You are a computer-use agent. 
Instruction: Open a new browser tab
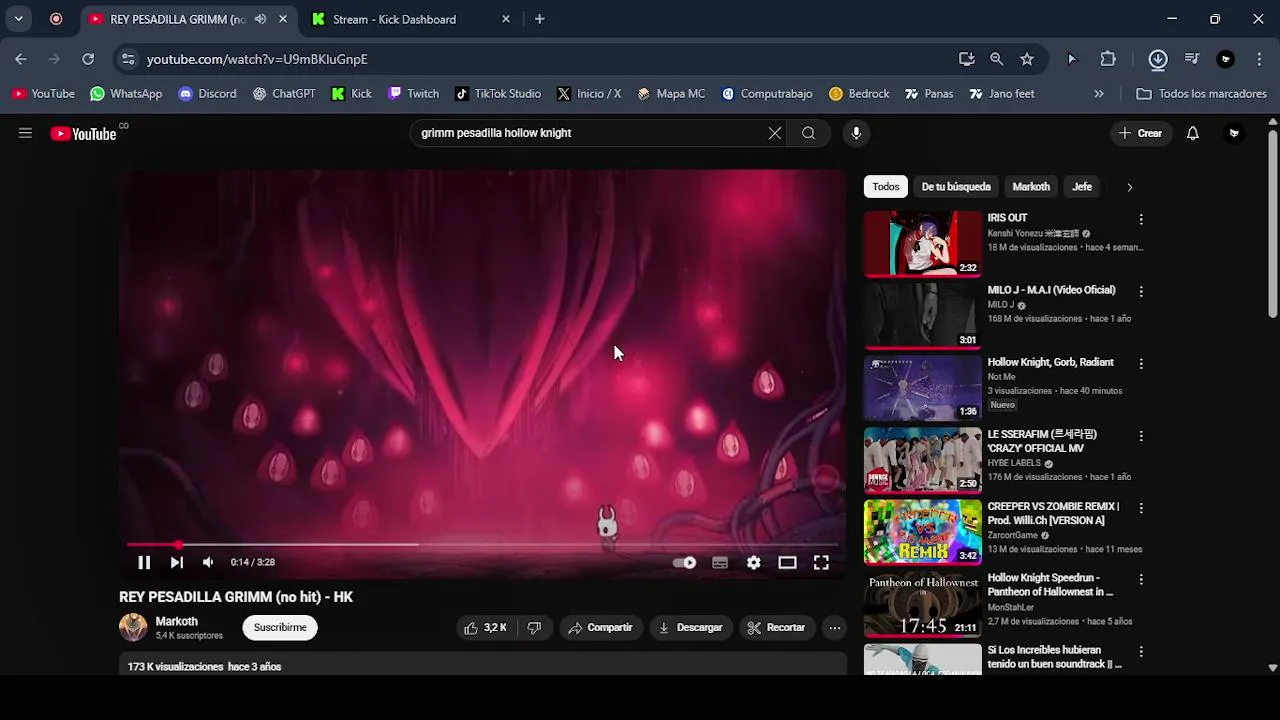point(540,19)
